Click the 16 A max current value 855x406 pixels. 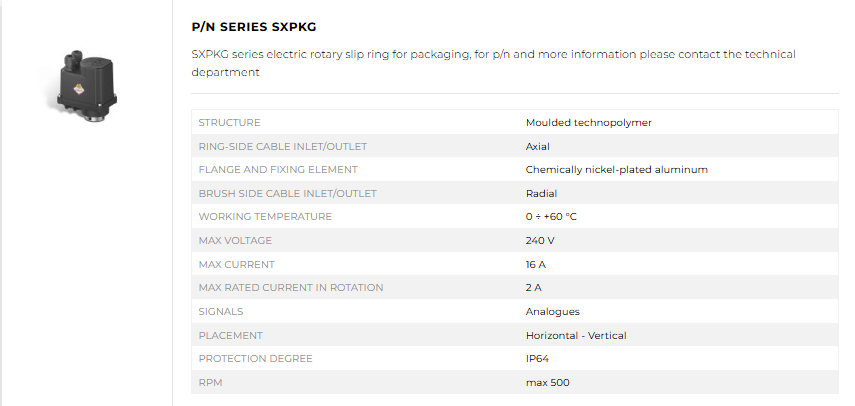point(535,264)
